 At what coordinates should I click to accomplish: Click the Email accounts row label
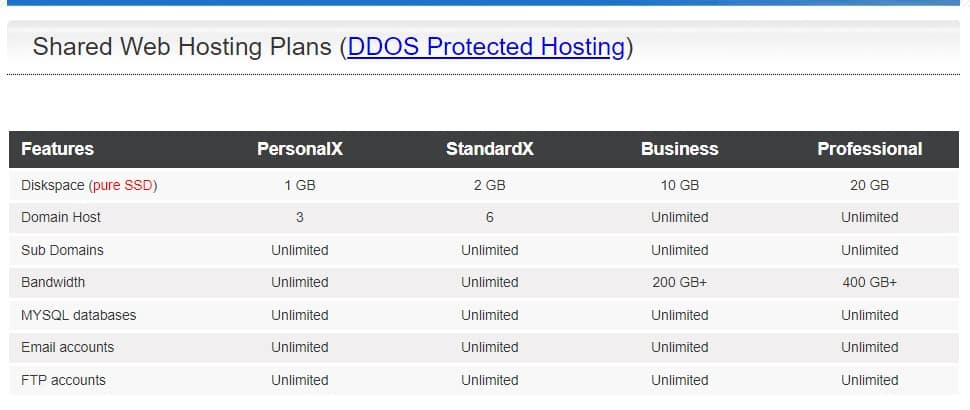tap(67, 348)
